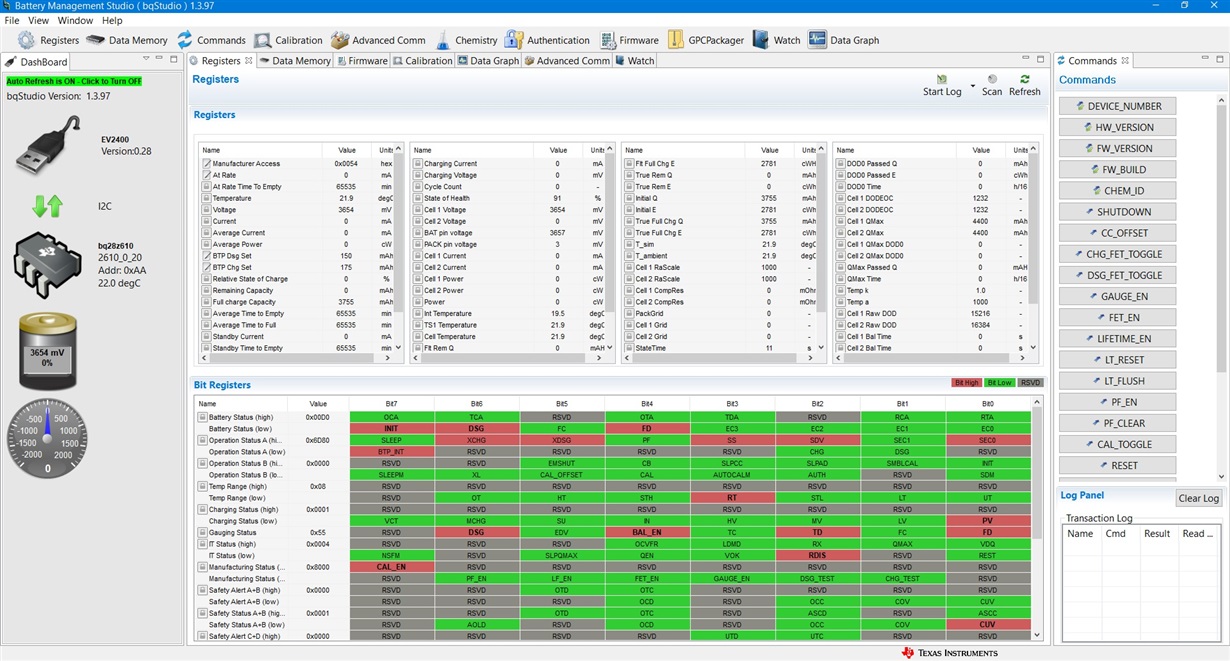The width and height of the screenshot is (1230, 661).
Task: Click lock icon beside Battery Status (high)
Action: point(203,417)
